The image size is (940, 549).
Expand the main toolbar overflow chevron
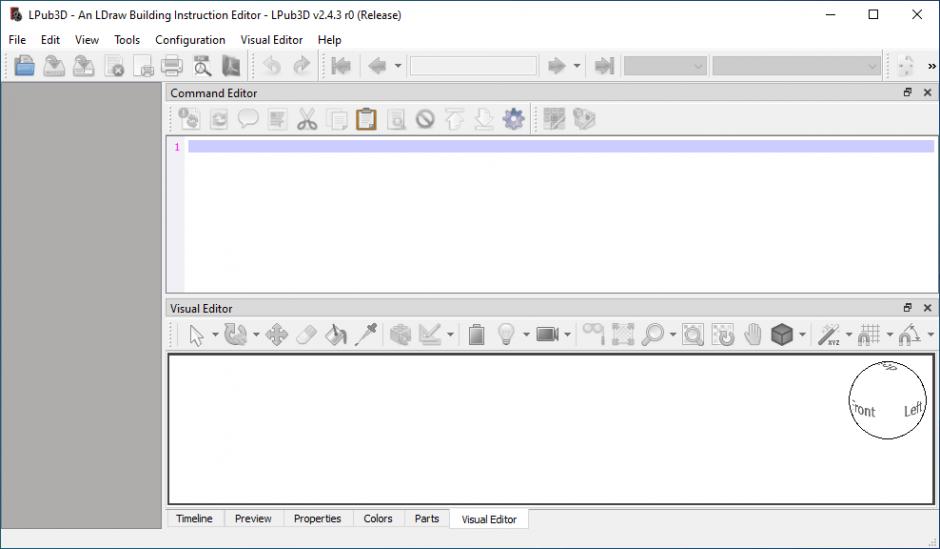(932, 66)
